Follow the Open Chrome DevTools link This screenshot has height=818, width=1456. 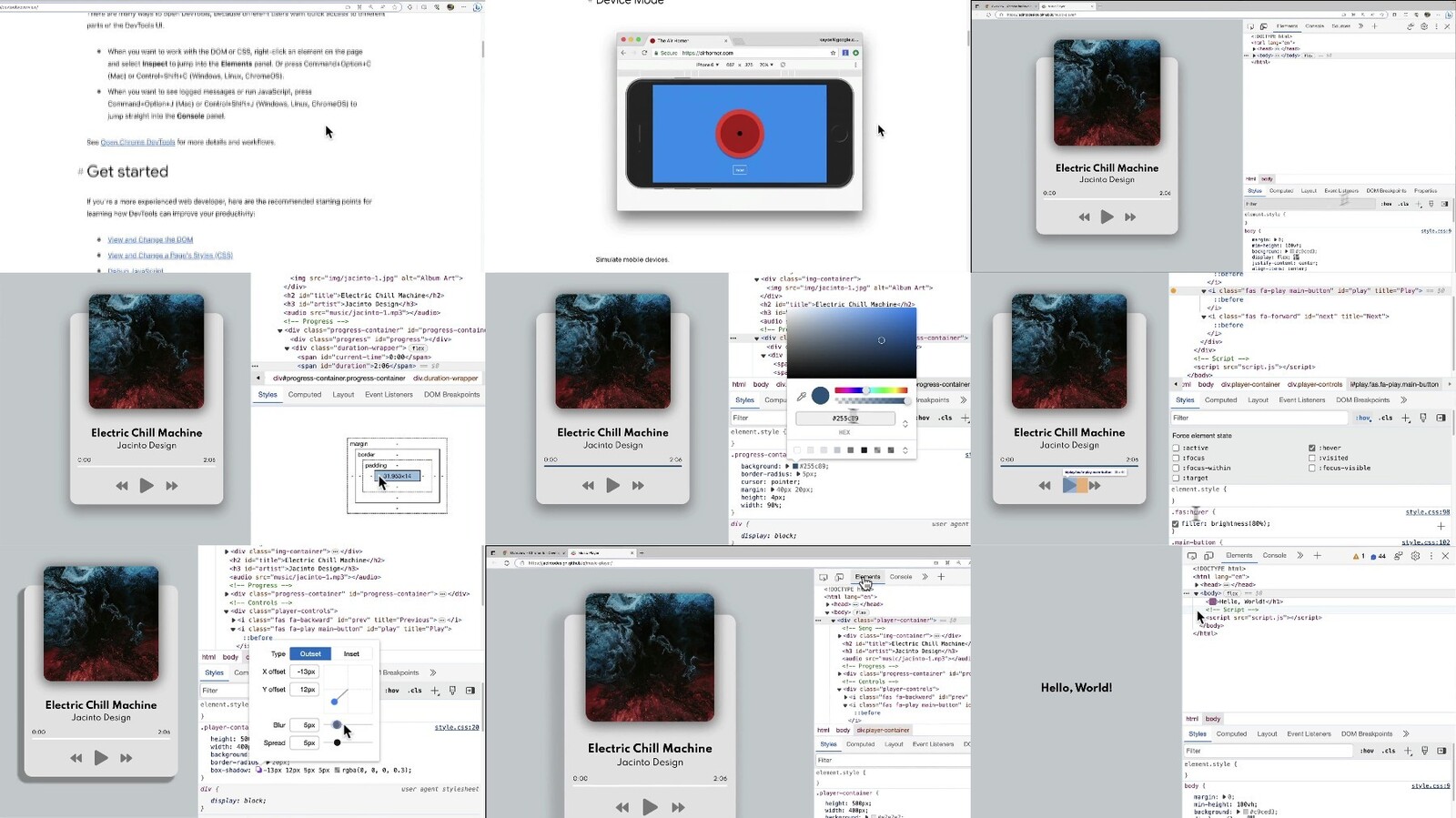coord(137,143)
